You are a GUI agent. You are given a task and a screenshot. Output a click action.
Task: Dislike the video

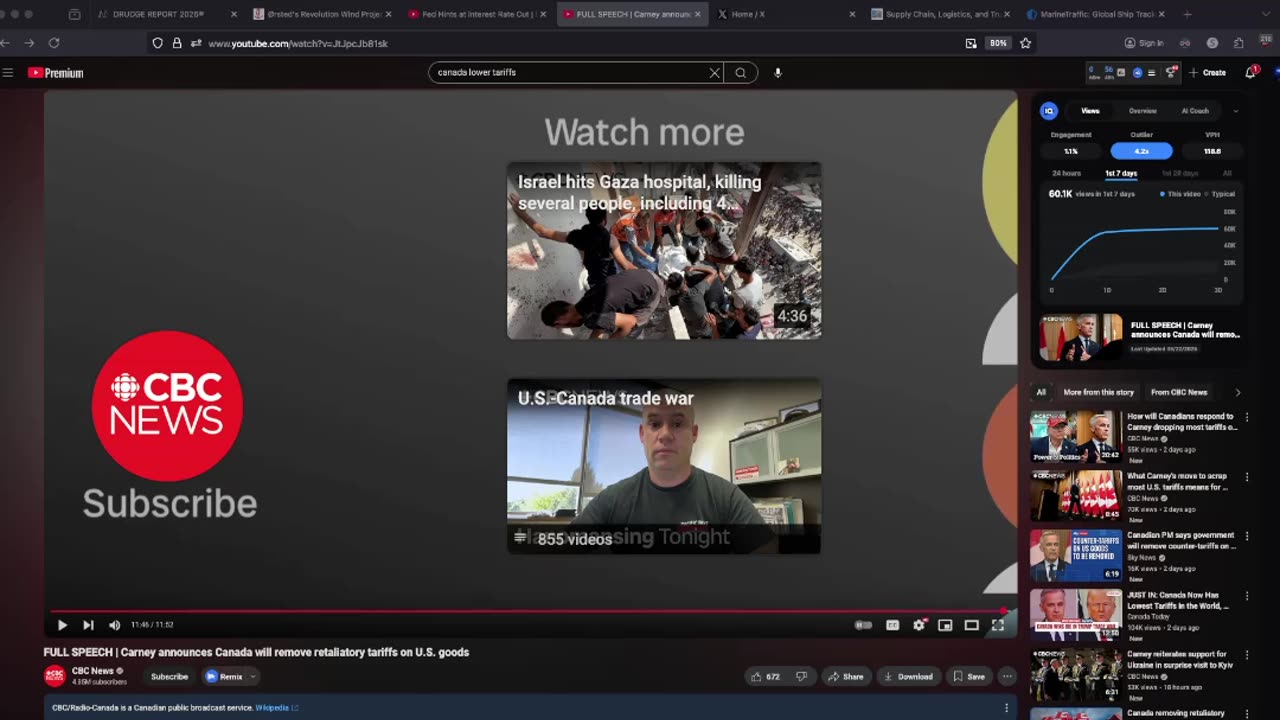tap(801, 677)
